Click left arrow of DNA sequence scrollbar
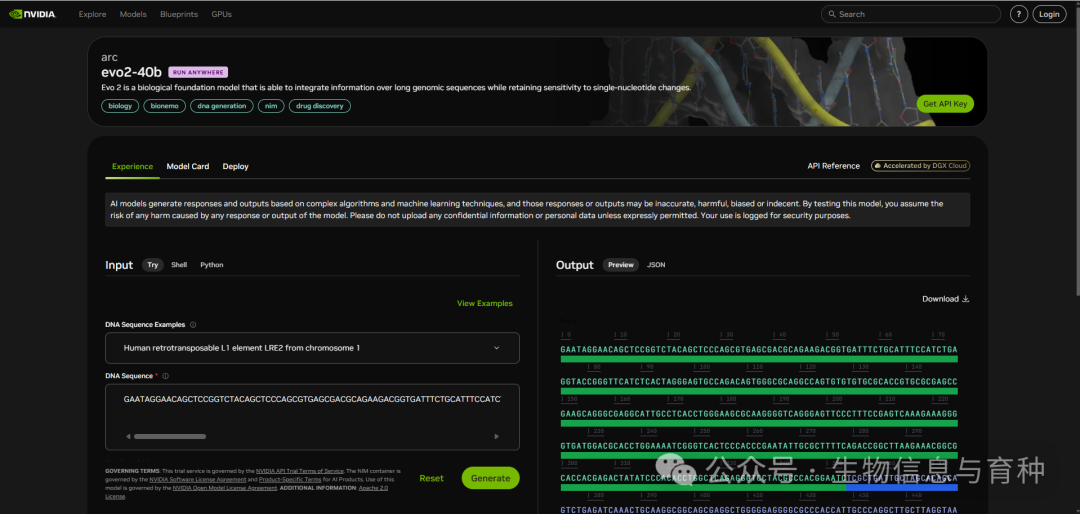The height and width of the screenshot is (514, 1080). [x=128, y=437]
